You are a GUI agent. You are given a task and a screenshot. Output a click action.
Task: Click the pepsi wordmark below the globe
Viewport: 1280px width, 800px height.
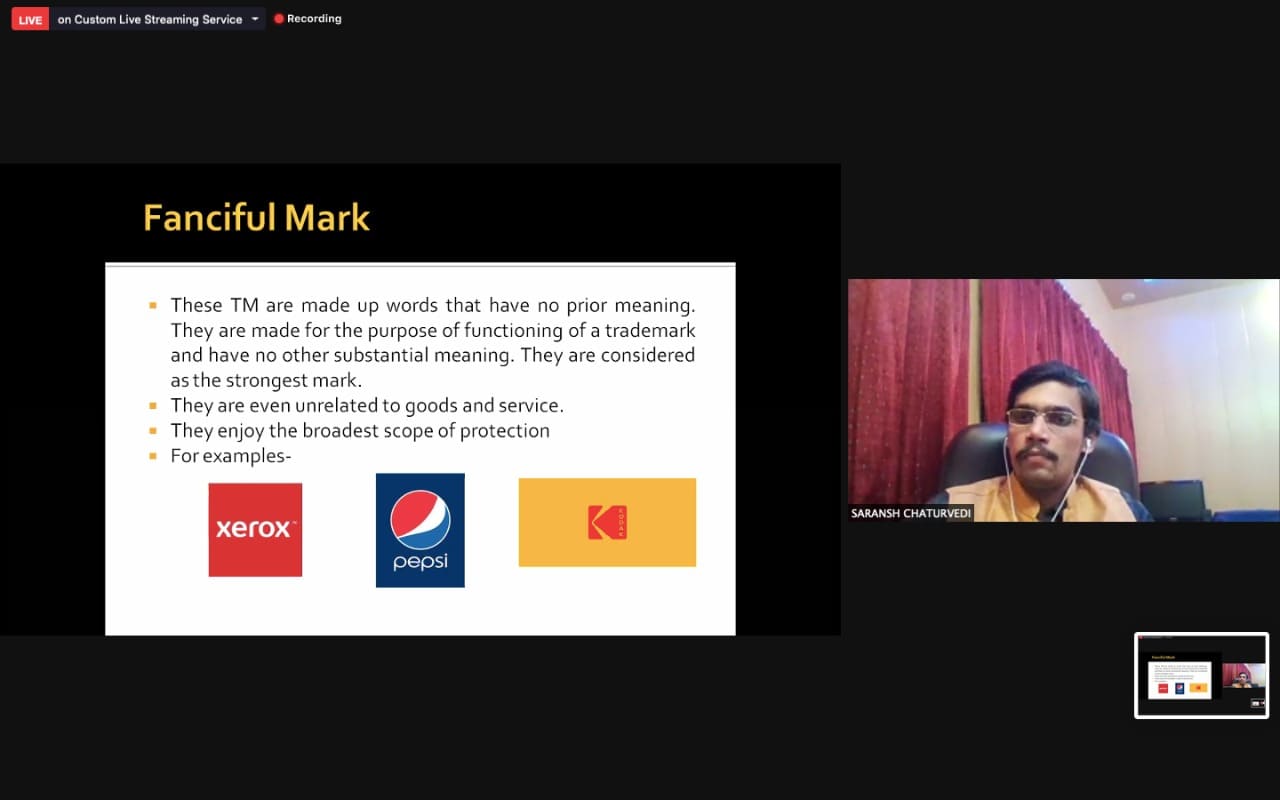point(420,562)
